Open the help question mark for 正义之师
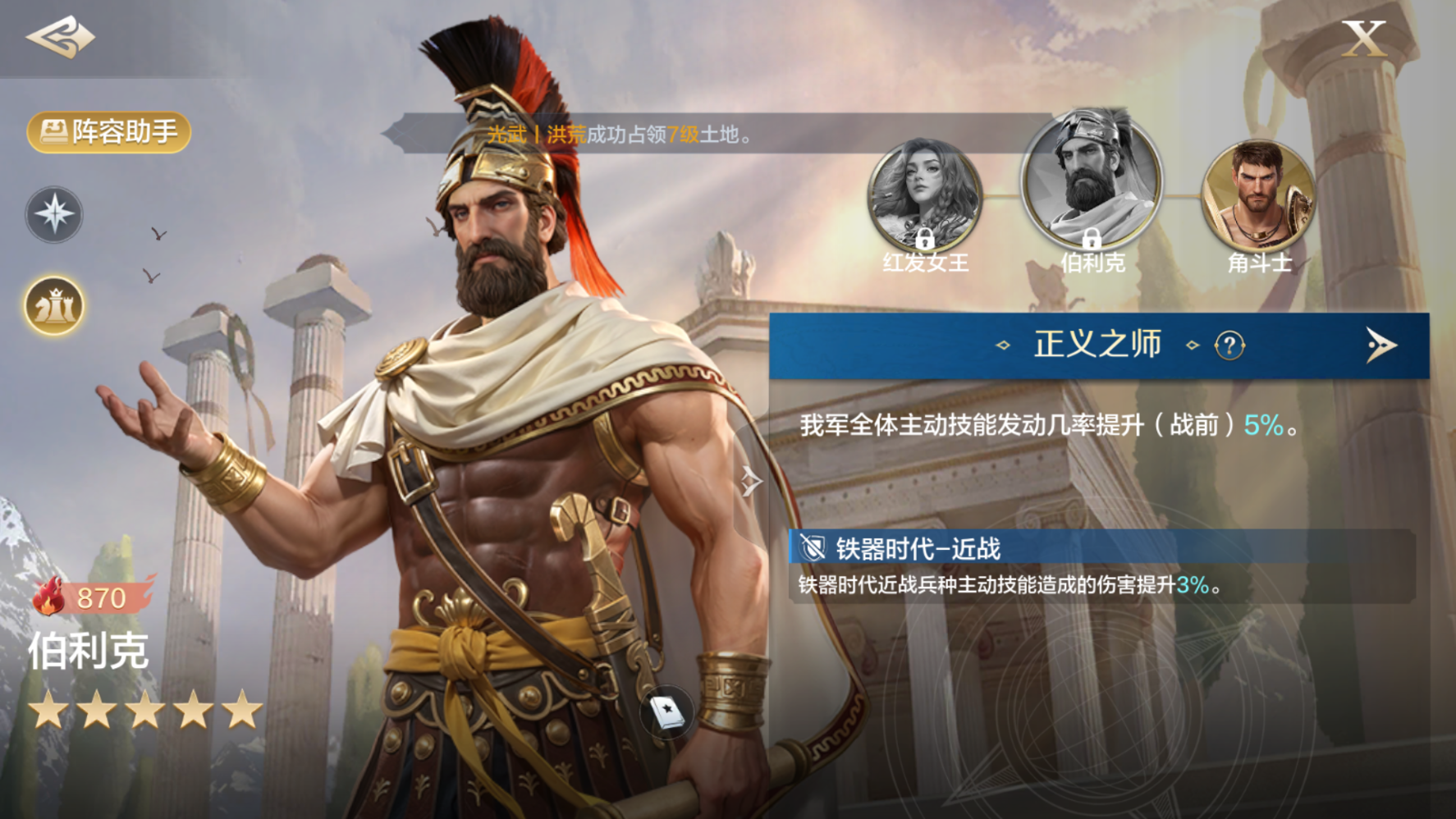The width and height of the screenshot is (1456, 819). (1229, 345)
